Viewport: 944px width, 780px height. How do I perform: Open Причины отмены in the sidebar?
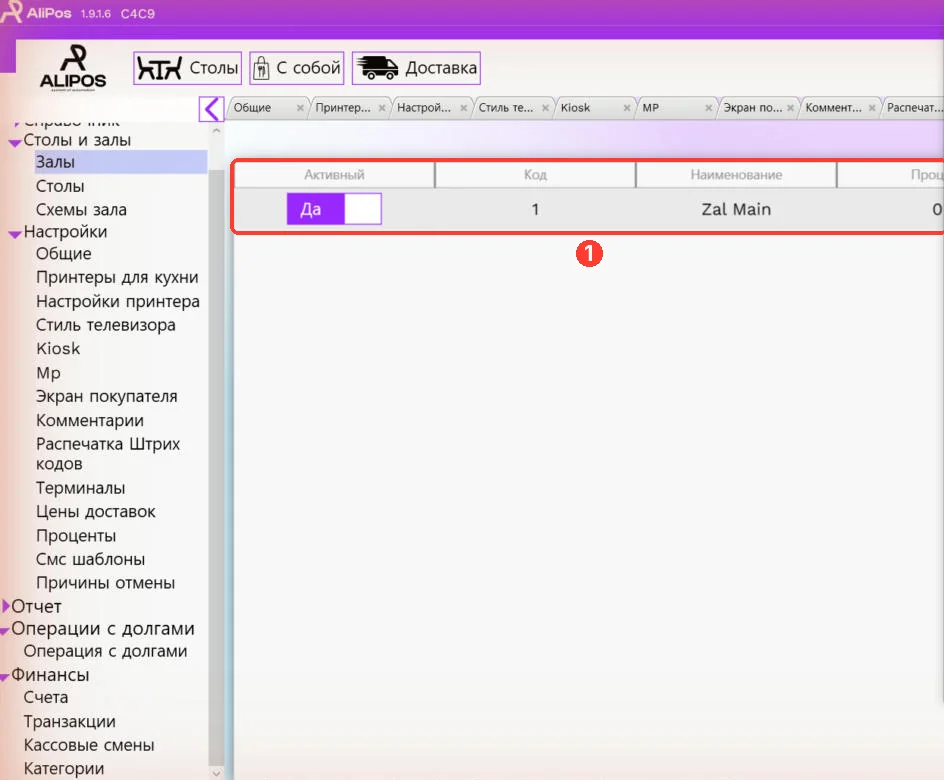click(x=105, y=583)
